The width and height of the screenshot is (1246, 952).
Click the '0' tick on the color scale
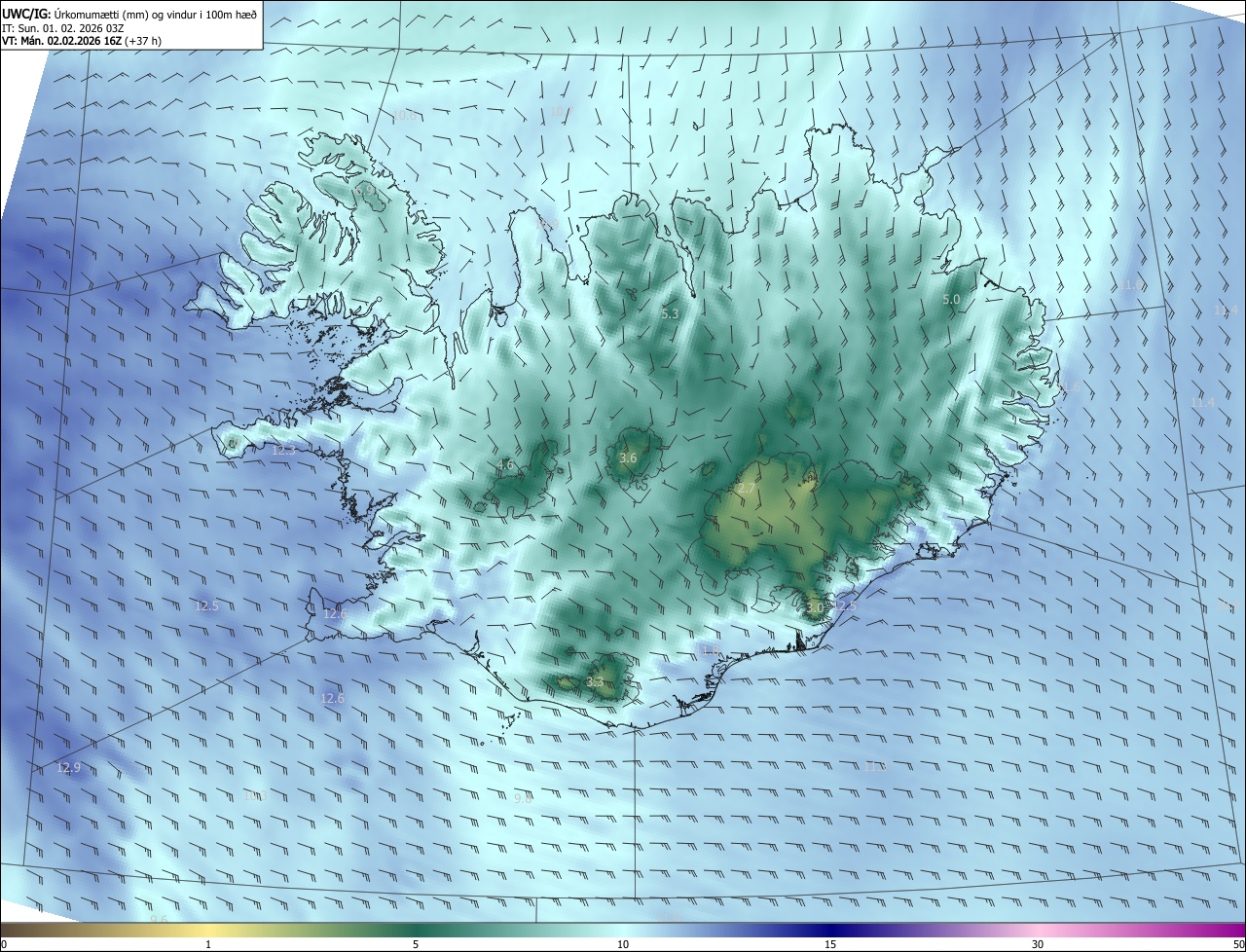pos(4,944)
